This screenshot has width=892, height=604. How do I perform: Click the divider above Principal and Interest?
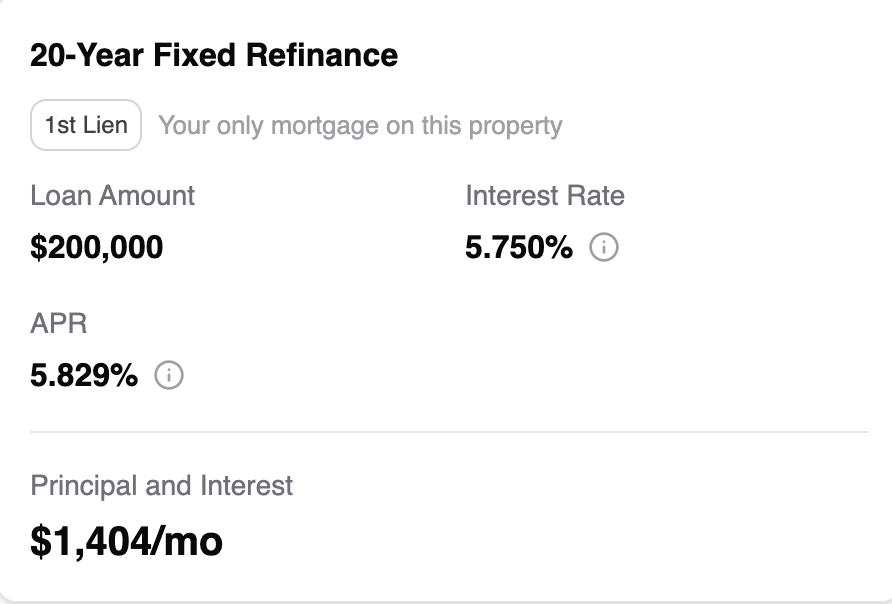[446, 432]
